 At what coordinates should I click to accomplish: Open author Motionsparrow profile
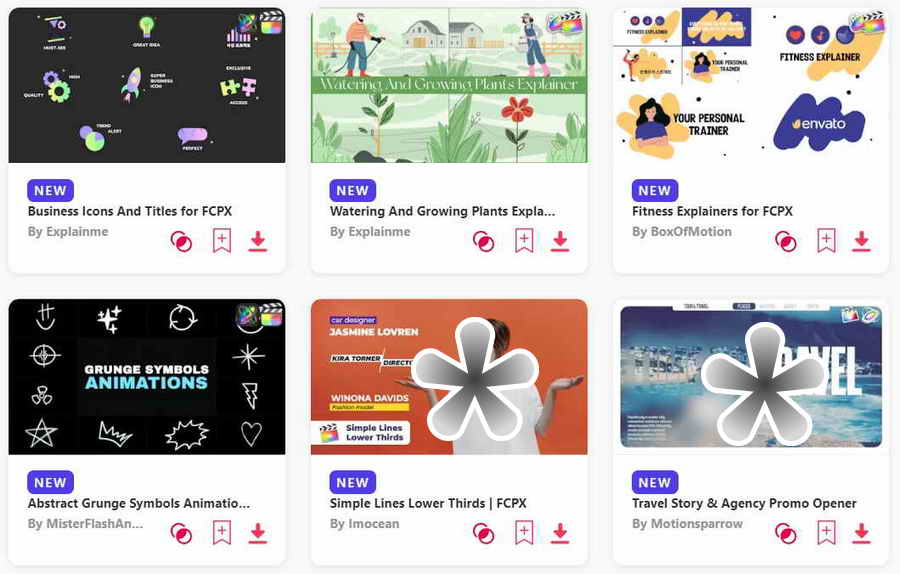point(687,524)
